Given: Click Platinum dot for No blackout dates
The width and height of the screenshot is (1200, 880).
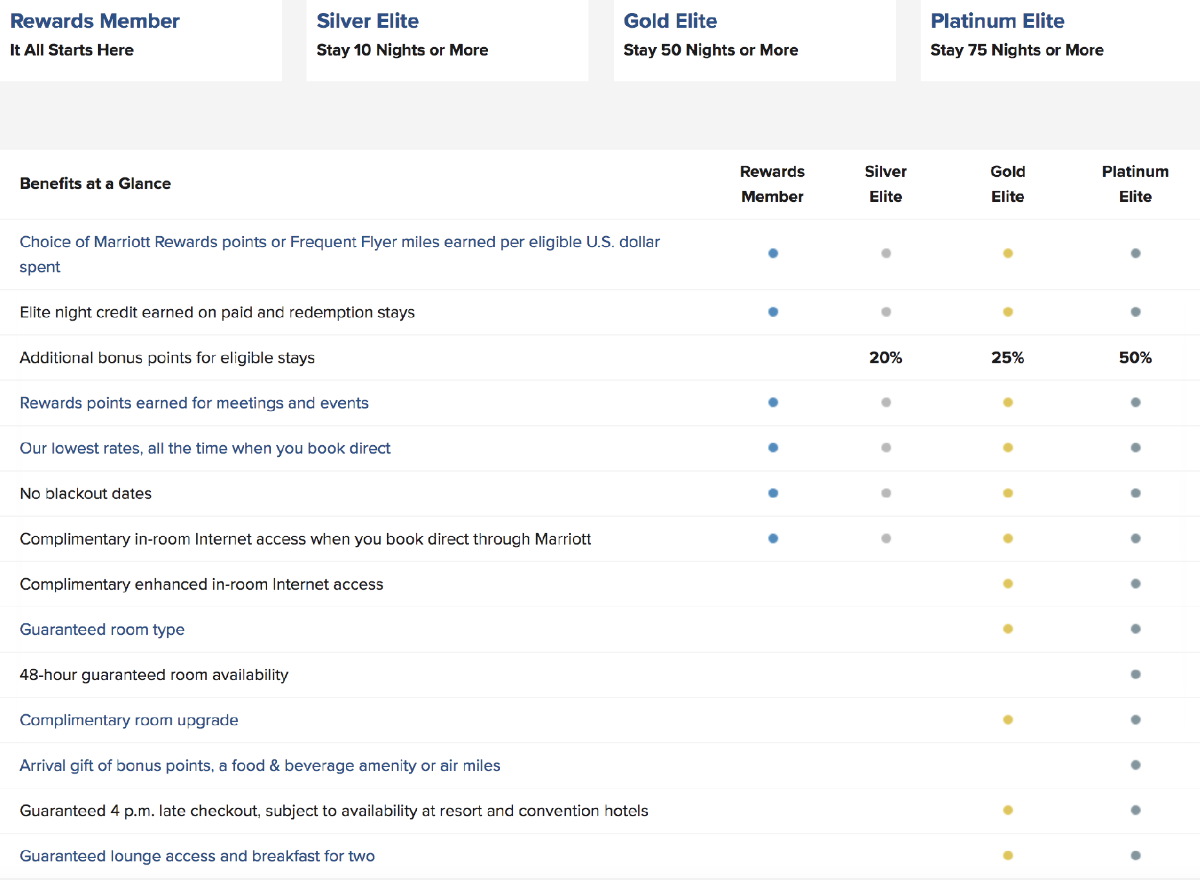Looking at the screenshot, I should (x=1136, y=493).
